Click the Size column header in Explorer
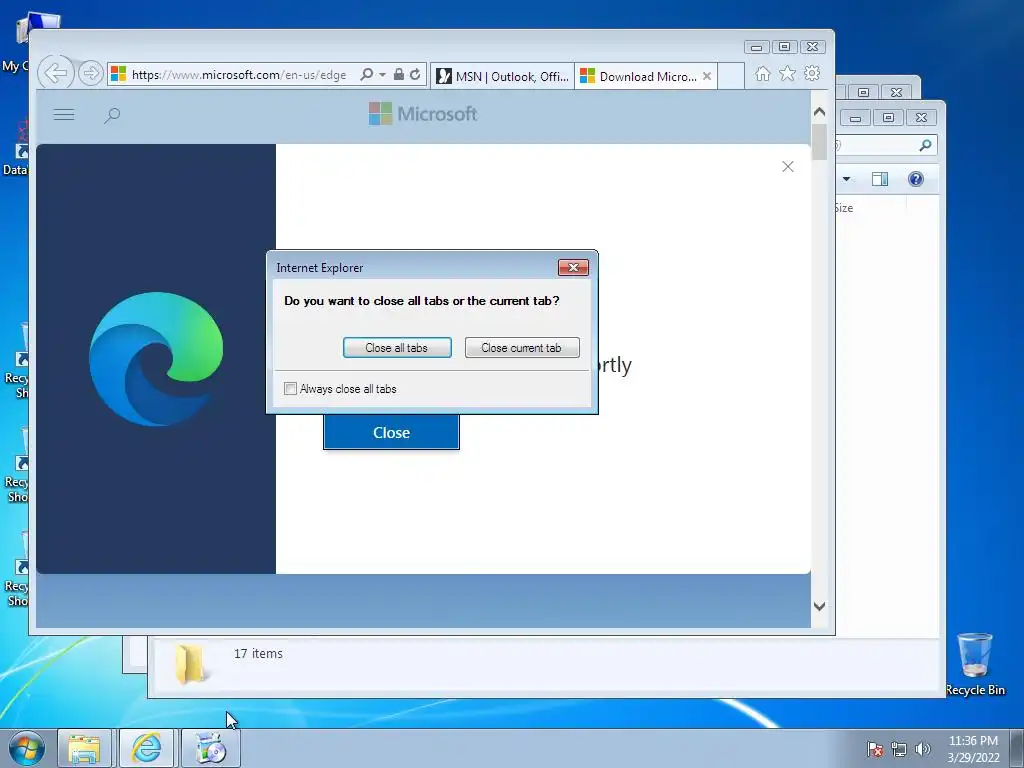Image resolution: width=1024 pixels, height=768 pixels. (871, 208)
